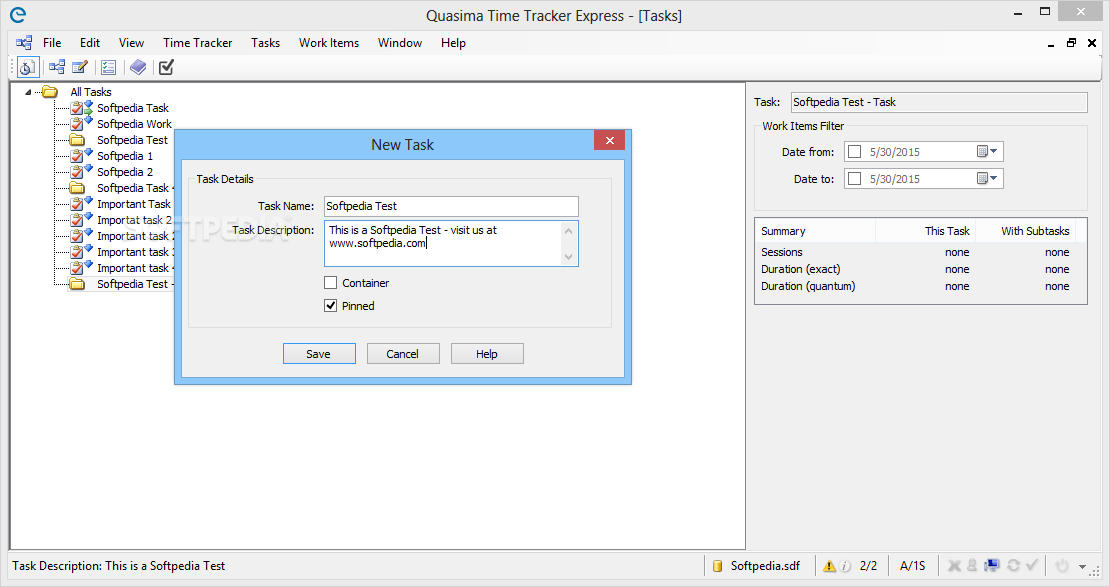Viewport: 1110px width, 587px height.
Task: Select the Softpedia Test folder item
Action: tap(132, 140)
